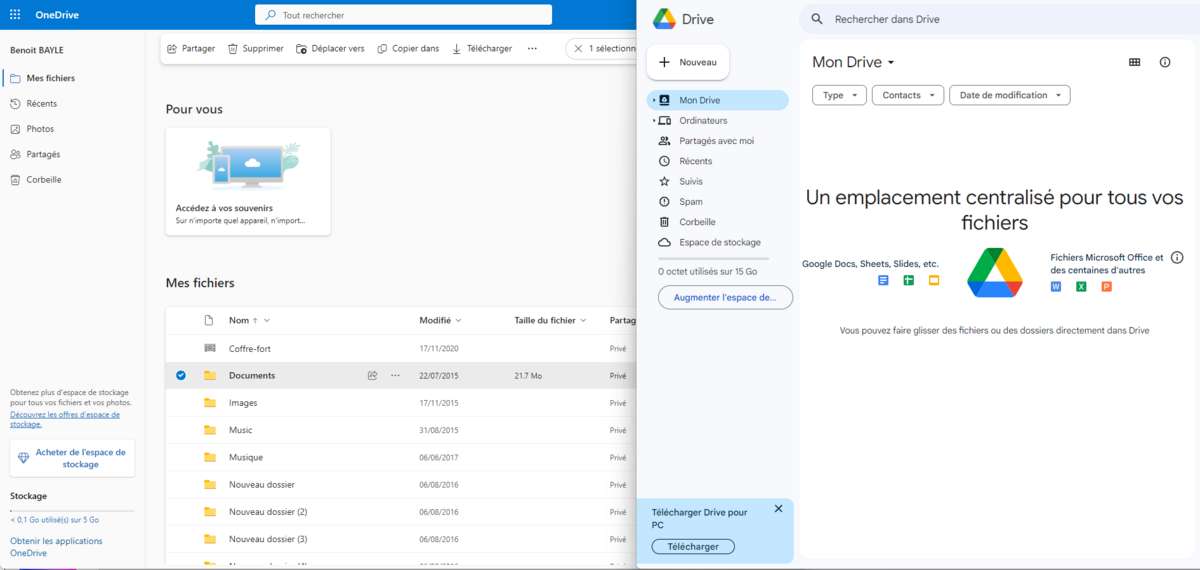The image size is (1200, 570).
Task: Sort by the Nom column header
Action: tap(239, 320)
